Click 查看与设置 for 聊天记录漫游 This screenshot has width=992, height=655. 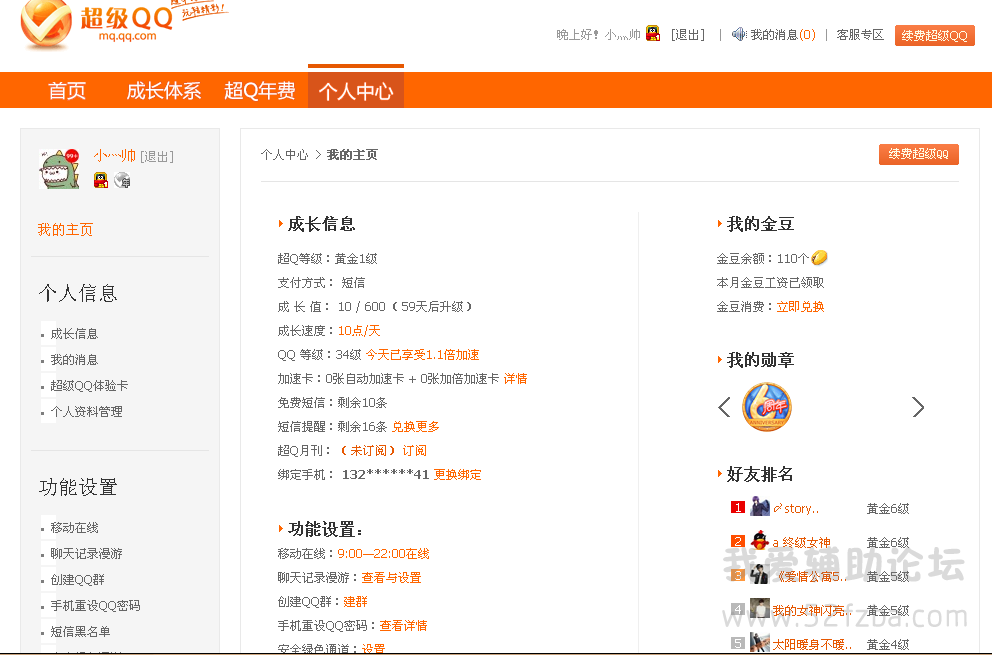[x=391, y=578]
